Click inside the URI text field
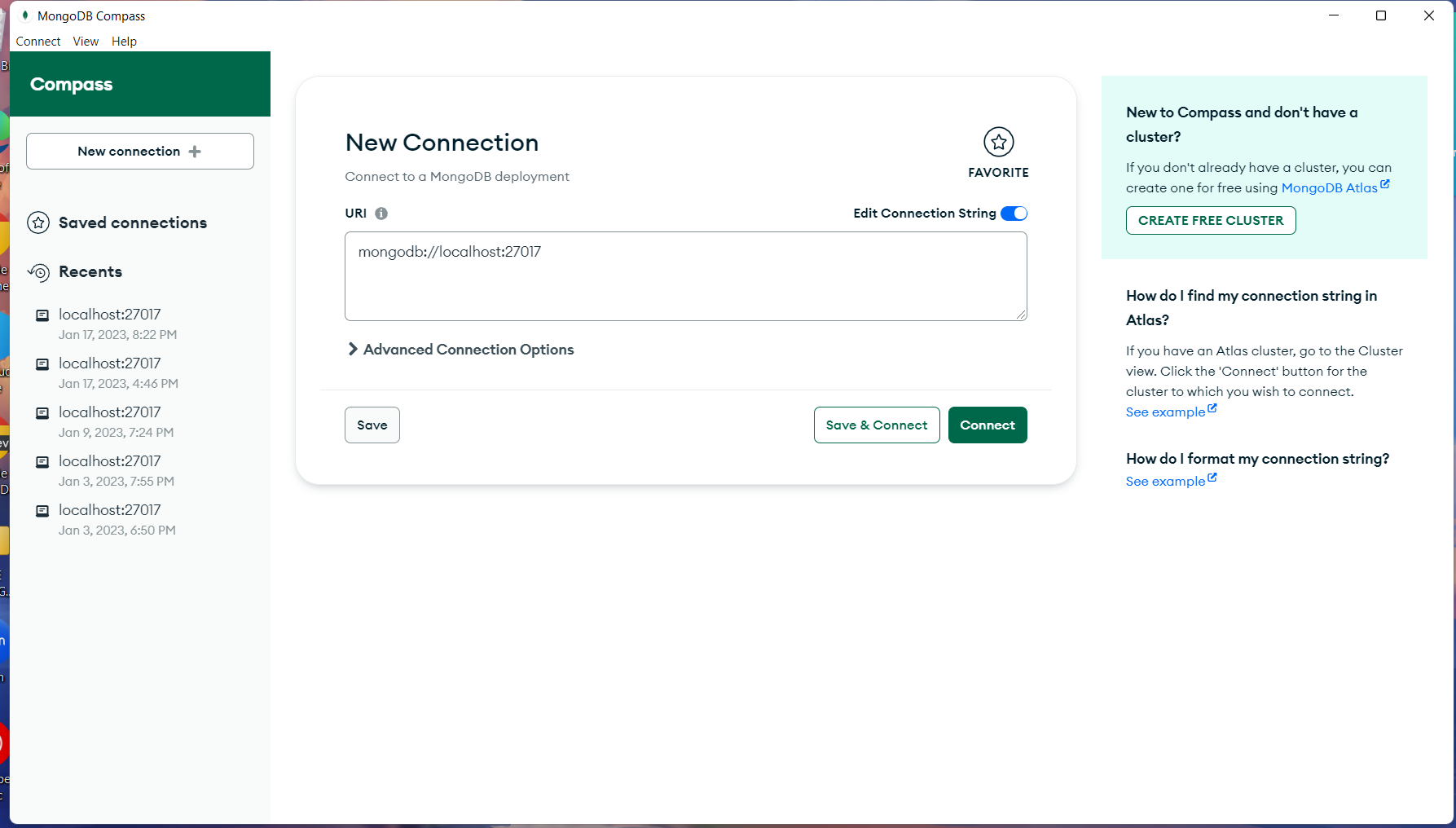The height and width of the screenshot is (828, 1456). click(684, 275)
